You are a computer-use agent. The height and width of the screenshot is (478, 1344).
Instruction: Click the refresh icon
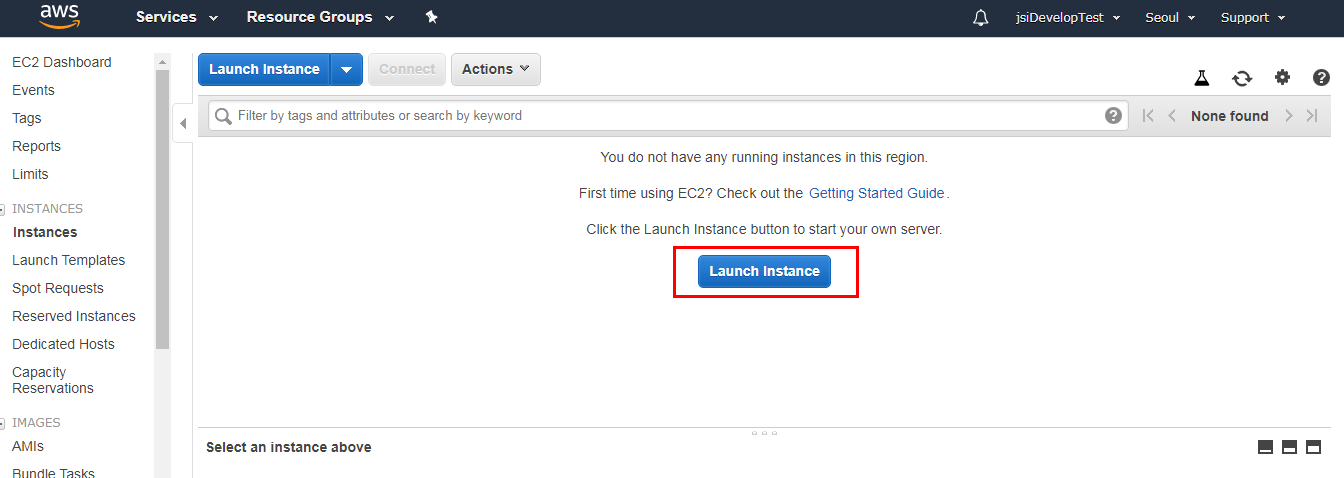point(1242,78)
